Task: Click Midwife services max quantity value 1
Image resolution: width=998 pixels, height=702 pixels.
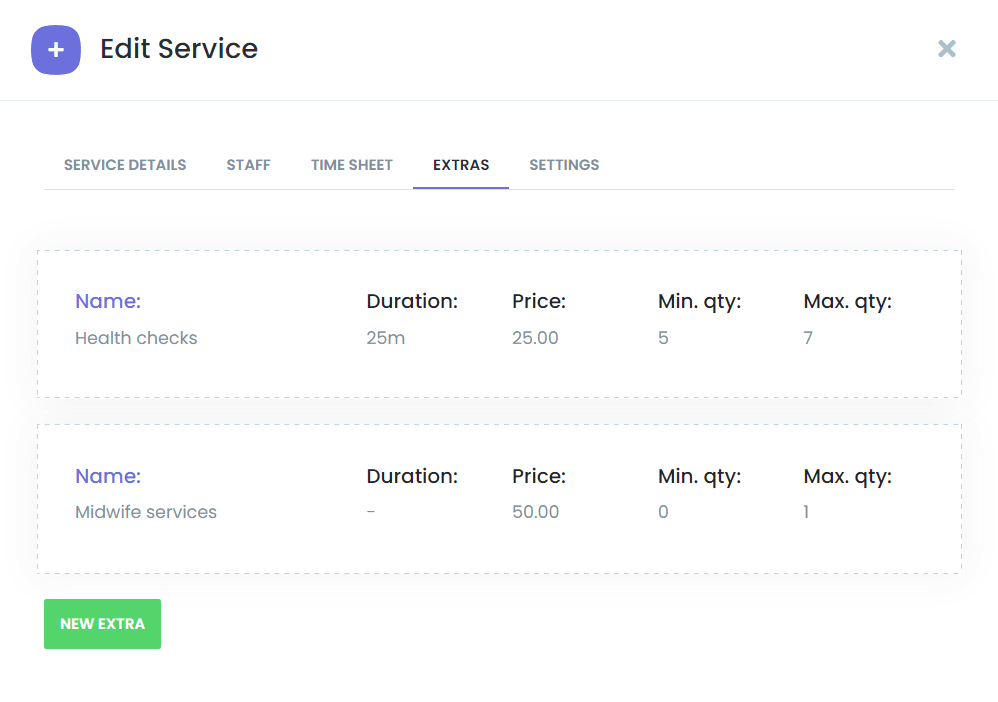Action: click(806, 512)
